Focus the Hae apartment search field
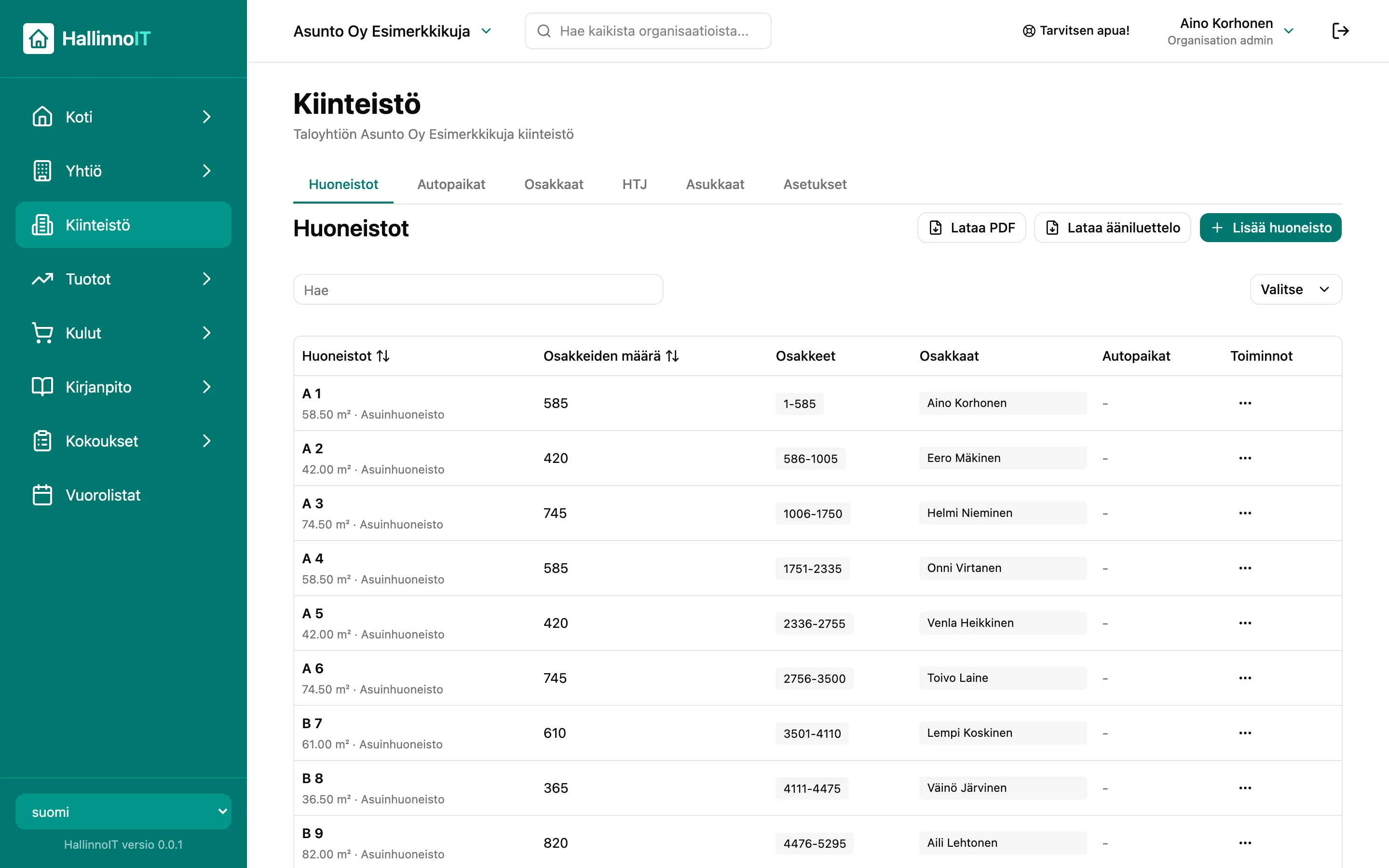The width and height of the screenshot is (1389, 868). (478, 289)
